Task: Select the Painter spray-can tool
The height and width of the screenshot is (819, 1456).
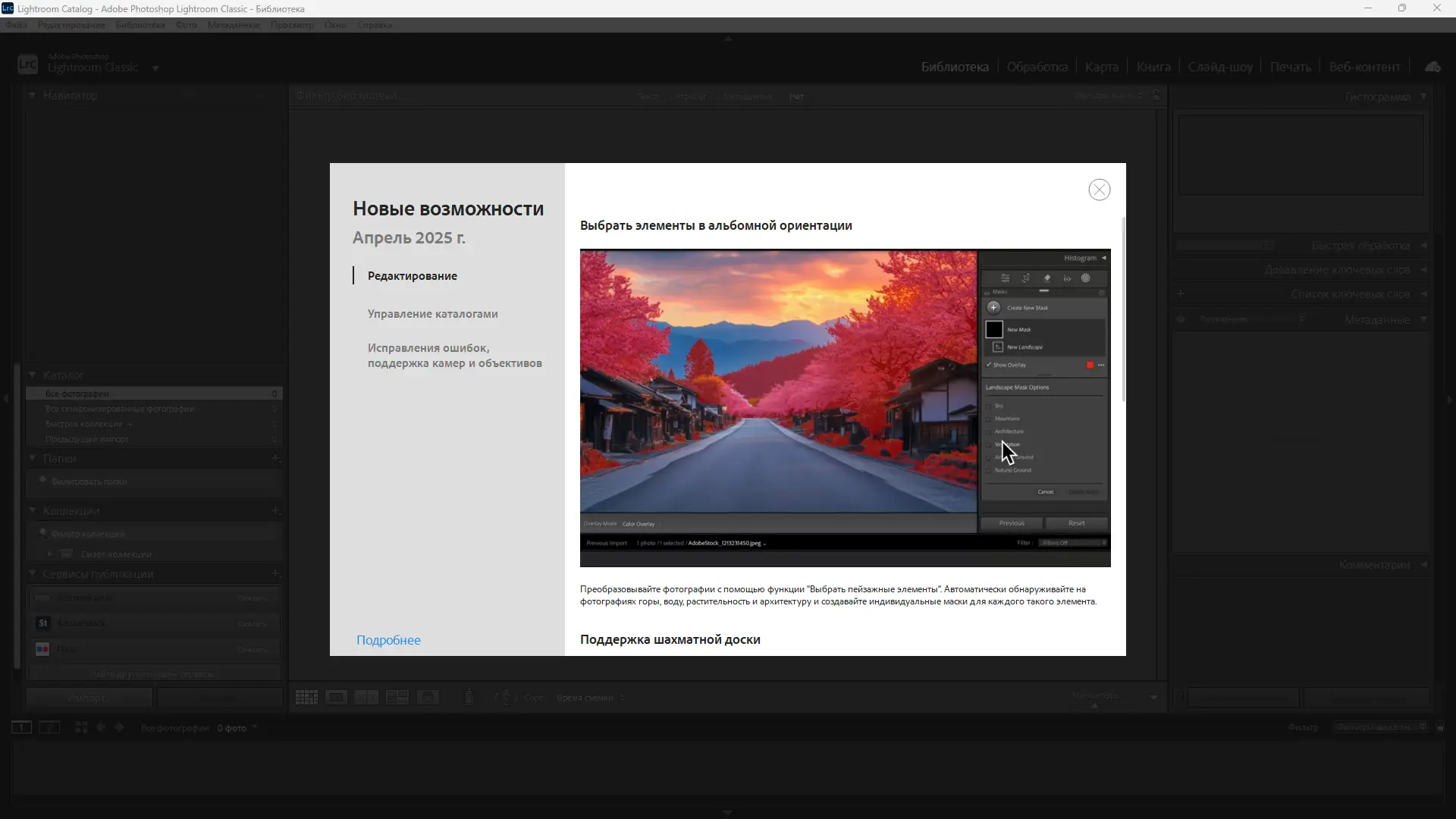Action: coord(468,697)
